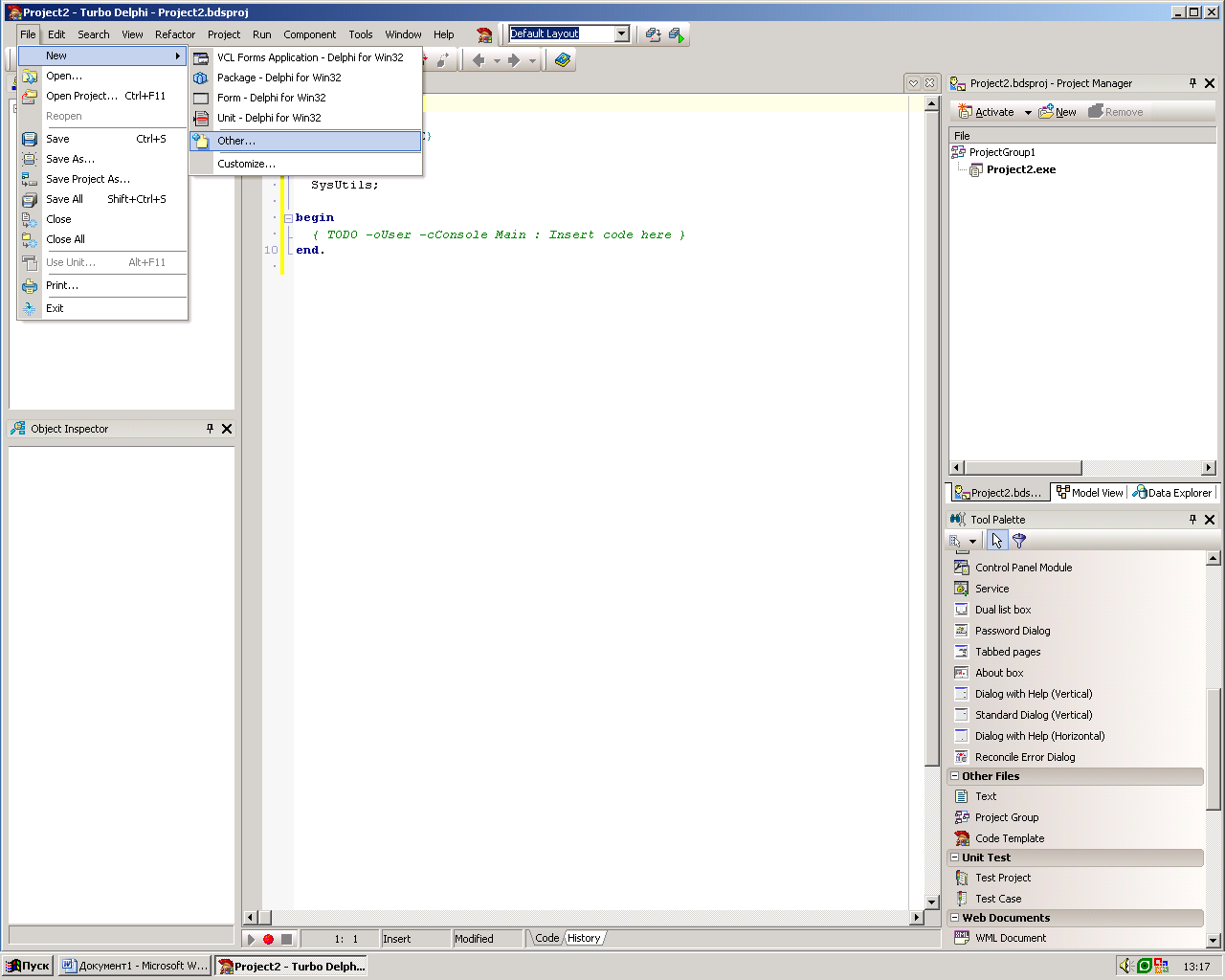The height and width of the screenshot is (980, 1225).
Task: Pin the Project Manager panel
Action: (x=1192, y=83)
